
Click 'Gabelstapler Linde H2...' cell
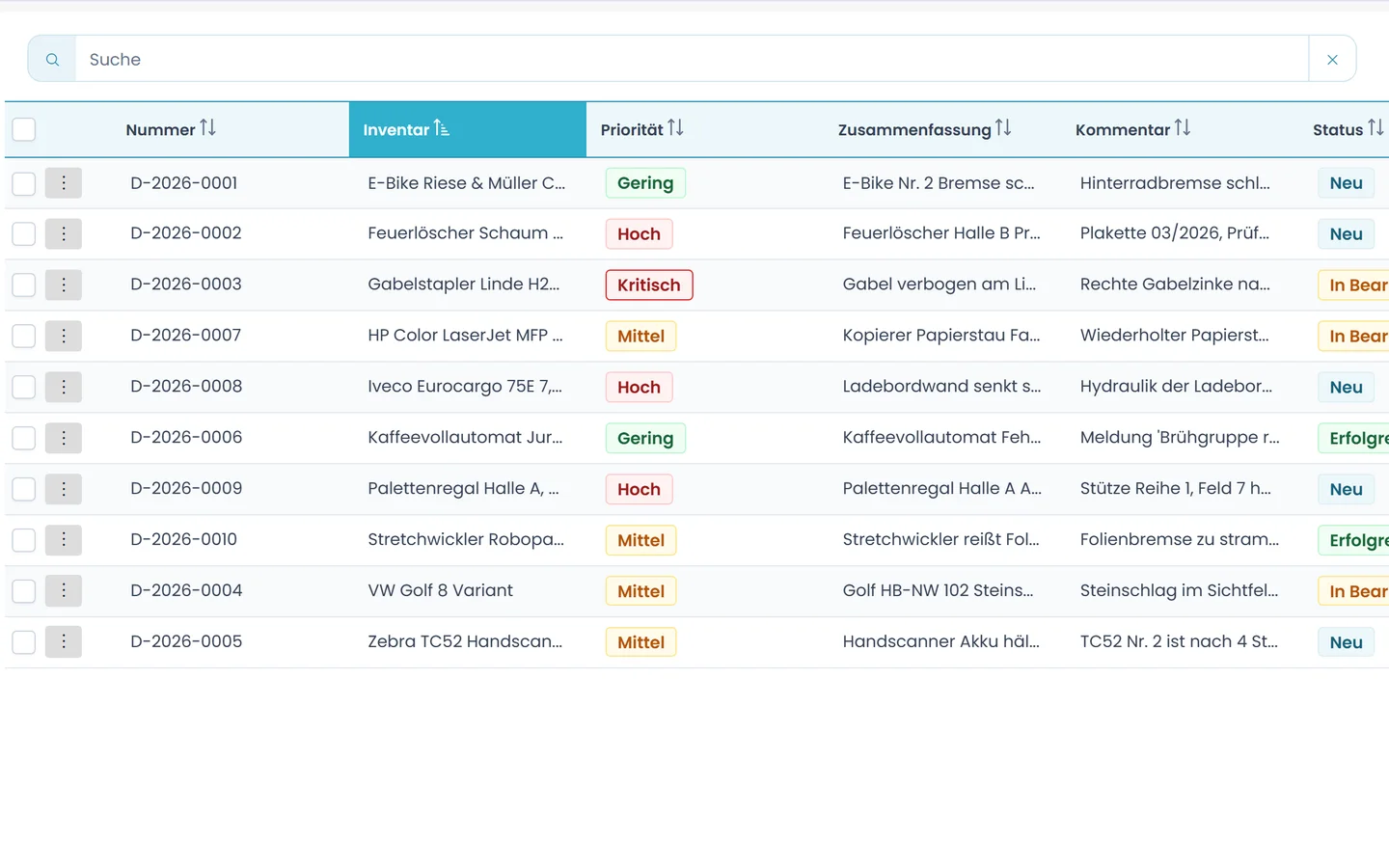tap(464, 285)
